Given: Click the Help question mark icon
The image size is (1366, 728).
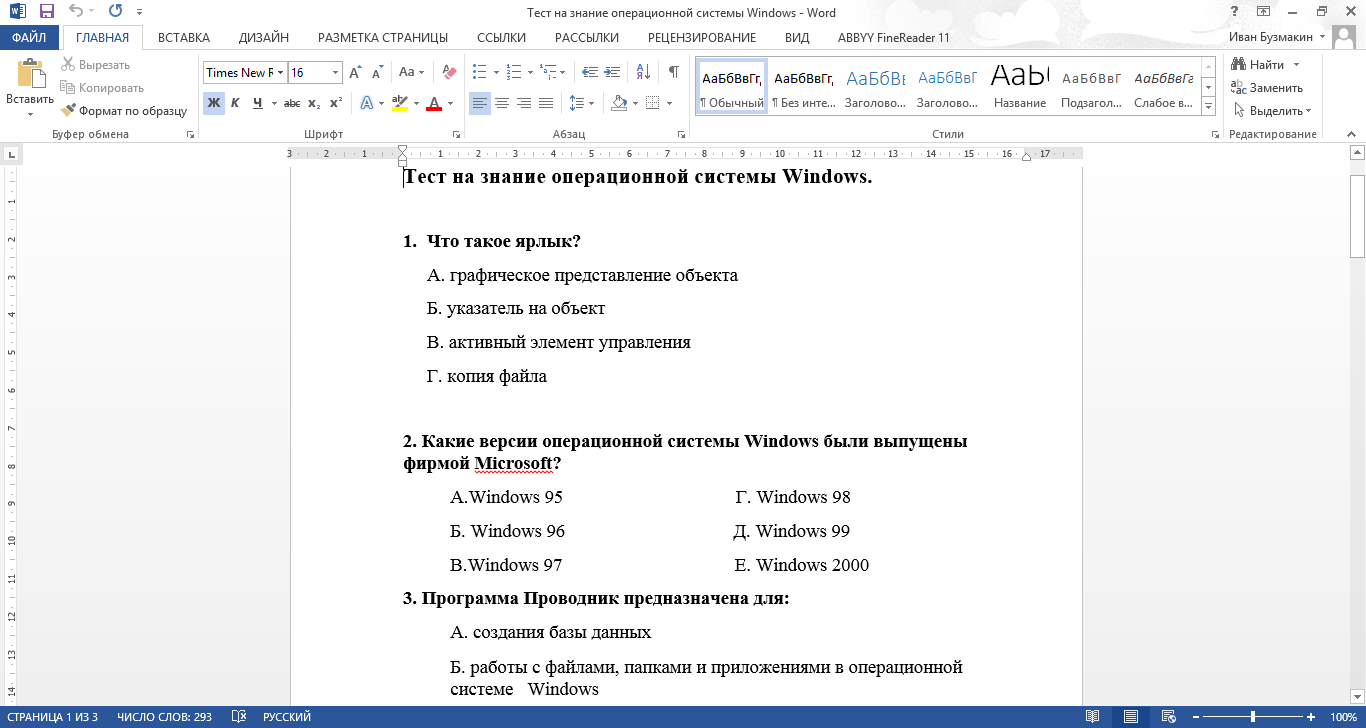Looking at the screenshot, I should pyautogui.click(x=1235, y=12).
